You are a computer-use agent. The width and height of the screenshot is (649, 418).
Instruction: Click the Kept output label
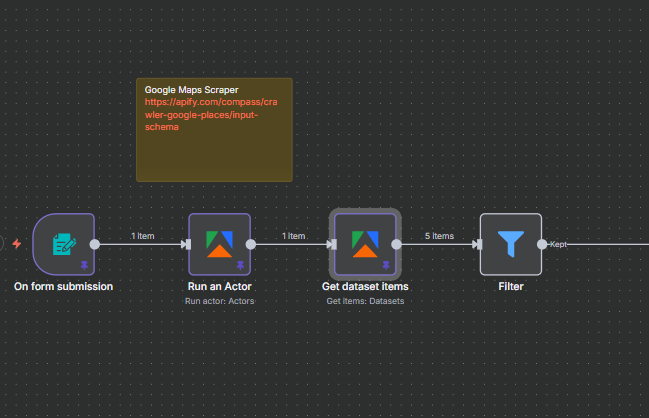point(558,244)
